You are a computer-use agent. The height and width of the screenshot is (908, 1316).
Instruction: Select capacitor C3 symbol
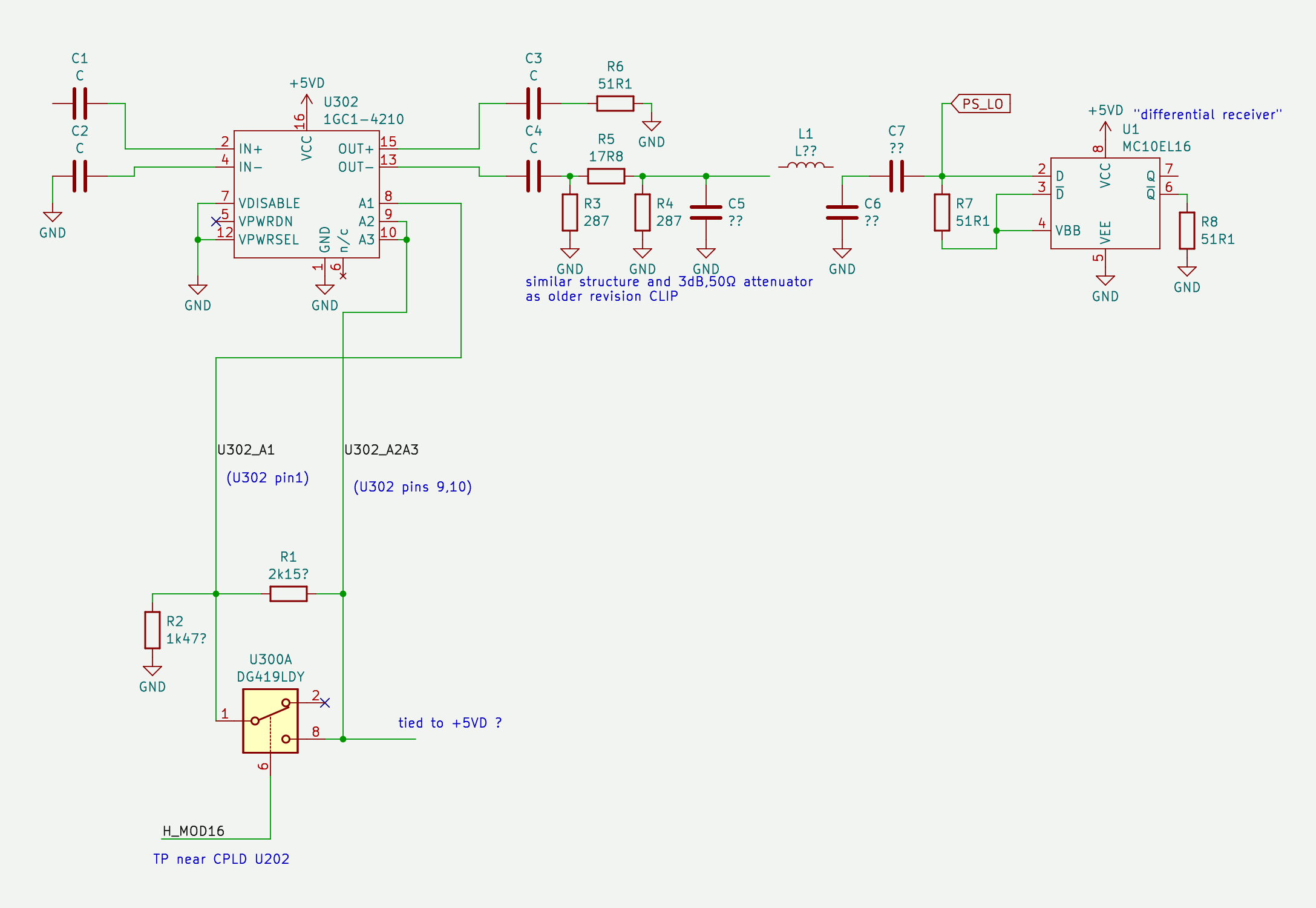(x=534, y=104)
